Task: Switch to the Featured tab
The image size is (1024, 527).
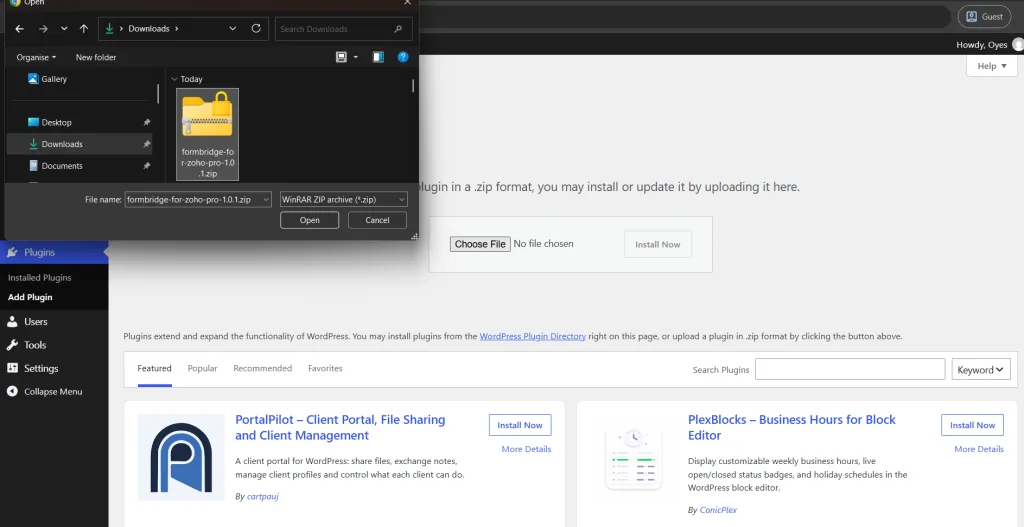Action: click(154, 369)
